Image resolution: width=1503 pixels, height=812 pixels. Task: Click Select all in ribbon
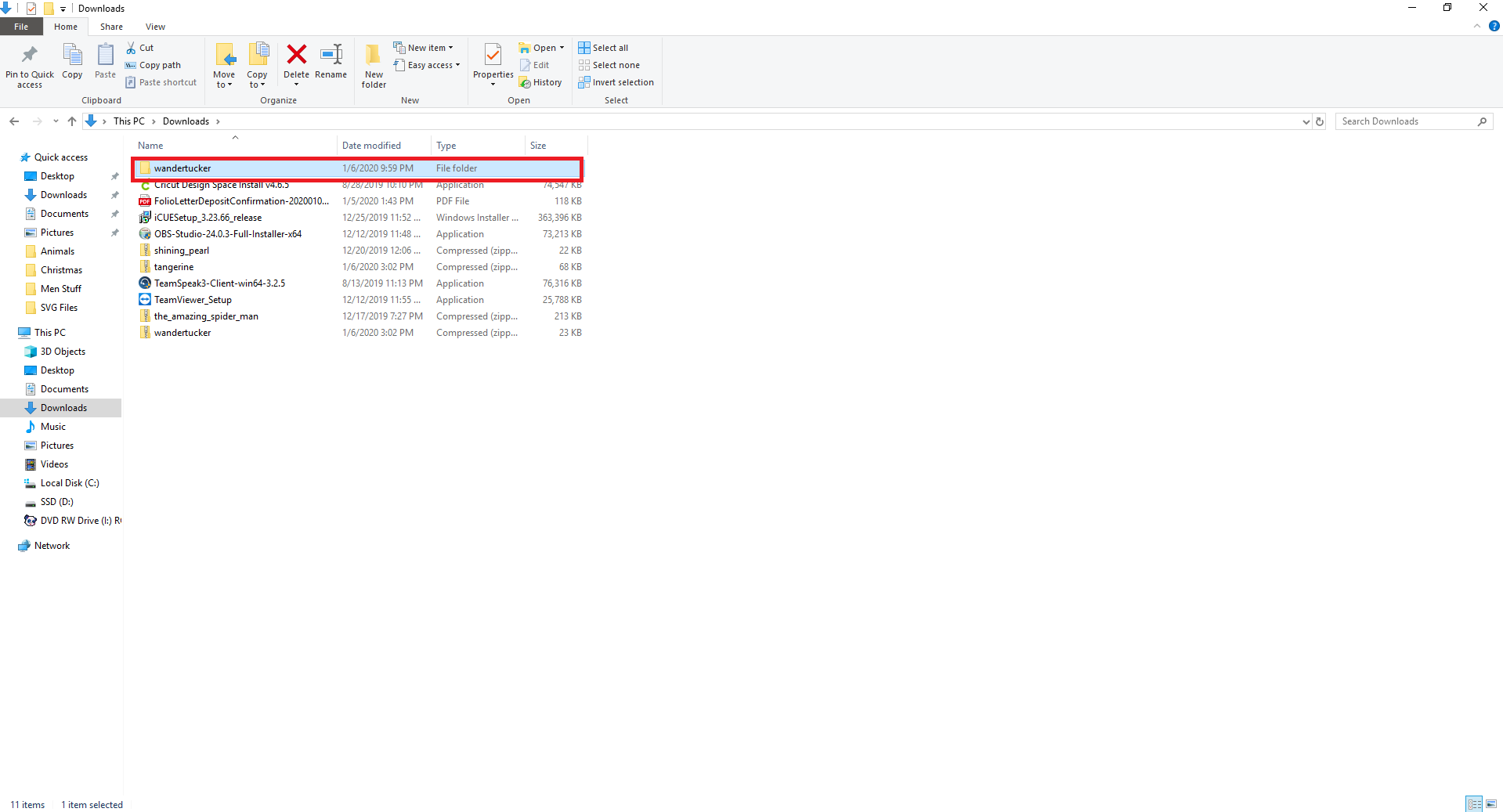(x=603, y=48)
